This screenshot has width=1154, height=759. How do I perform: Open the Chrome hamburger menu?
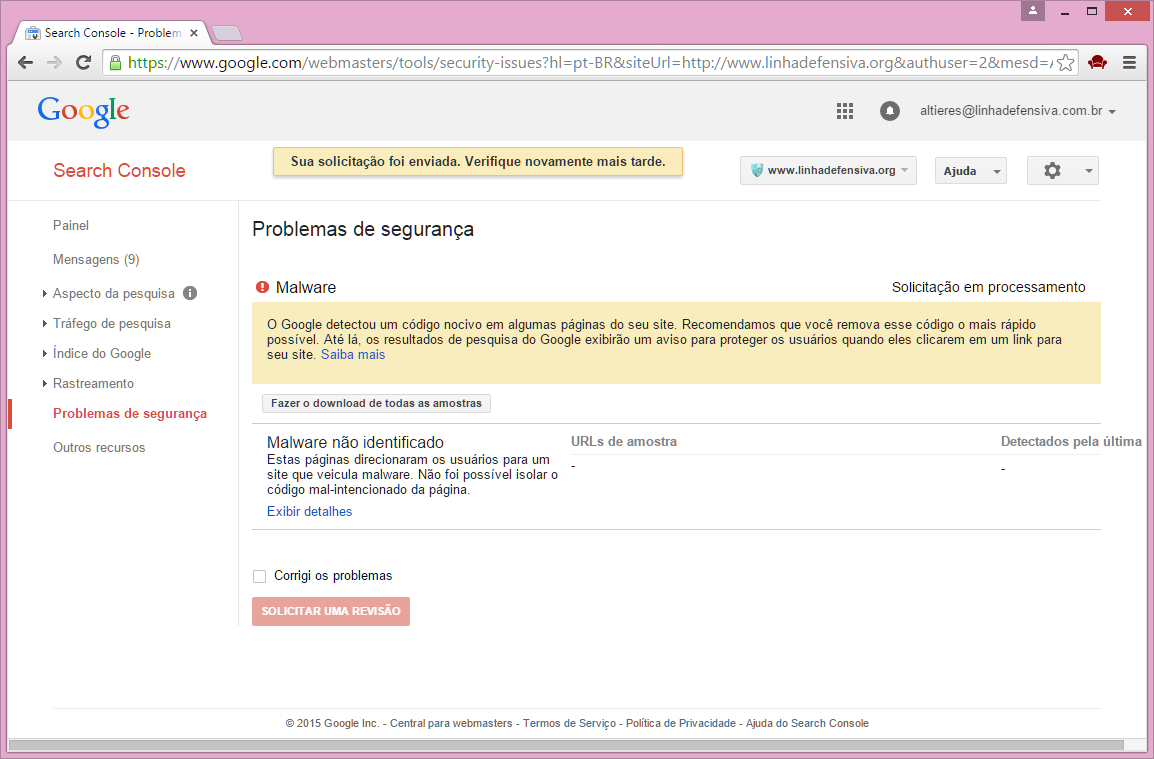(x=1130, y=63)
